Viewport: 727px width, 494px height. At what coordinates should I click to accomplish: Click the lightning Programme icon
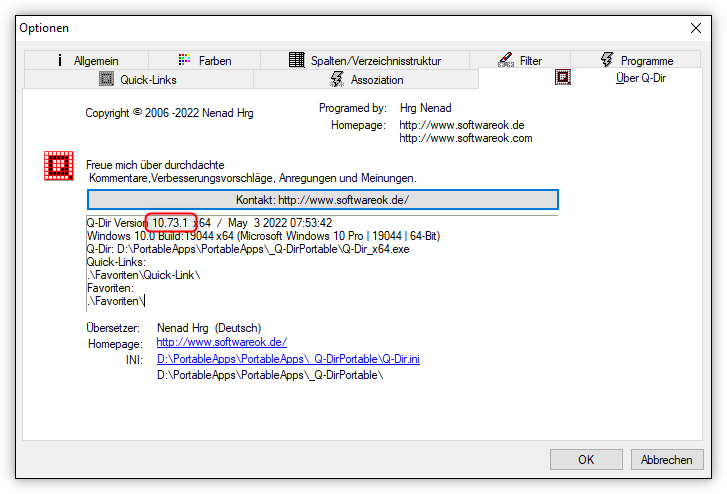[x=607, y=59]
